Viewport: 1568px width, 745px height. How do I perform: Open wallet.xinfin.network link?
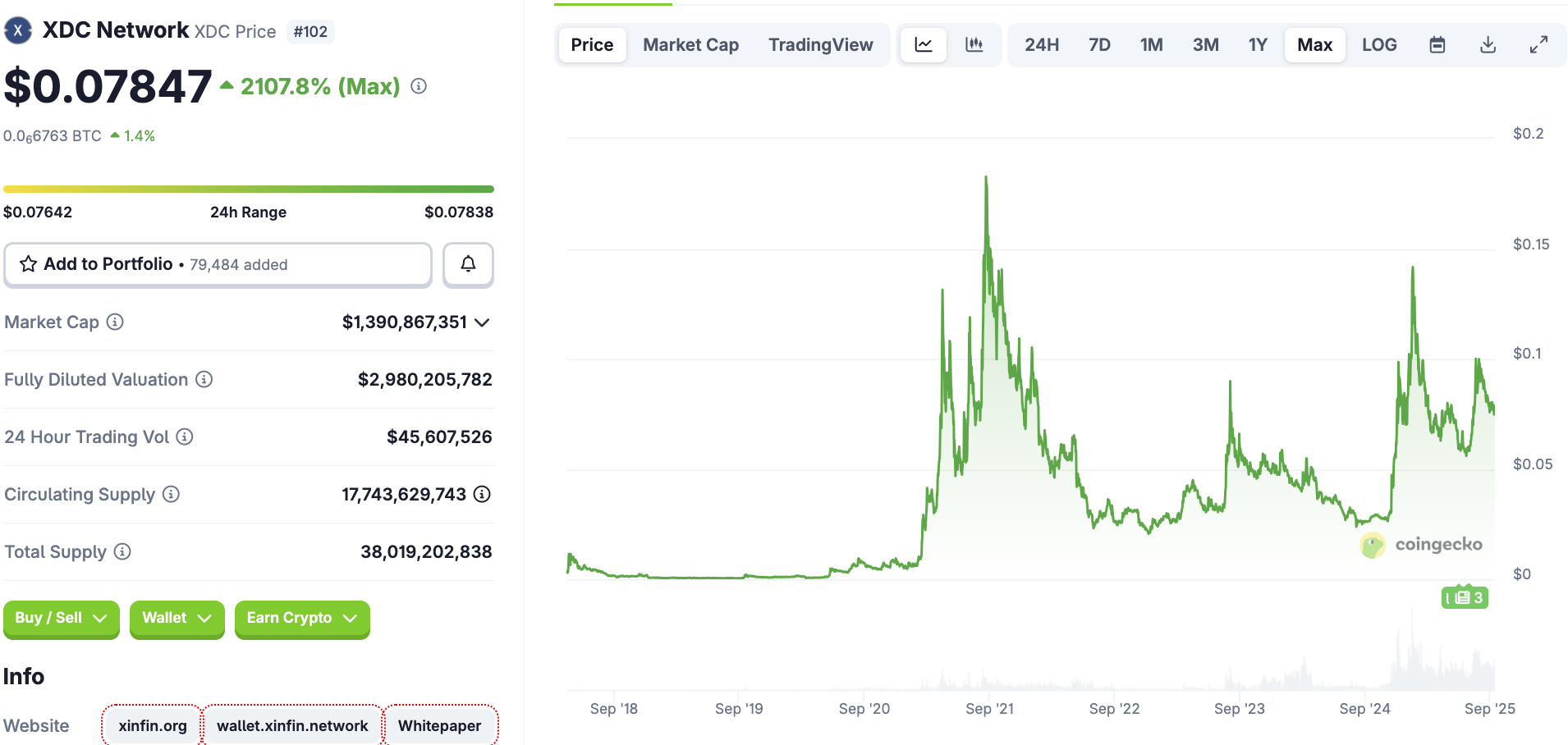[292, 726]
